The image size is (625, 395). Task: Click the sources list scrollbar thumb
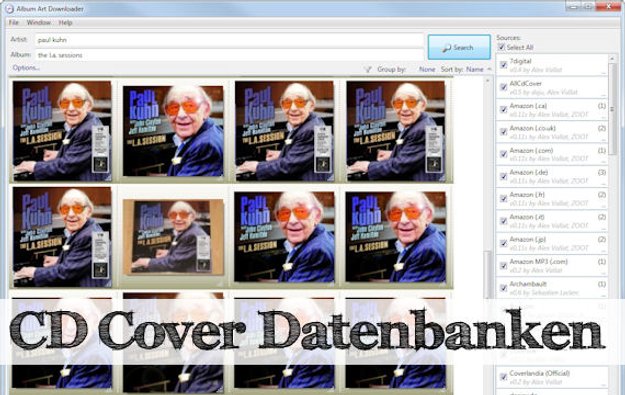[x=613, y=110]
